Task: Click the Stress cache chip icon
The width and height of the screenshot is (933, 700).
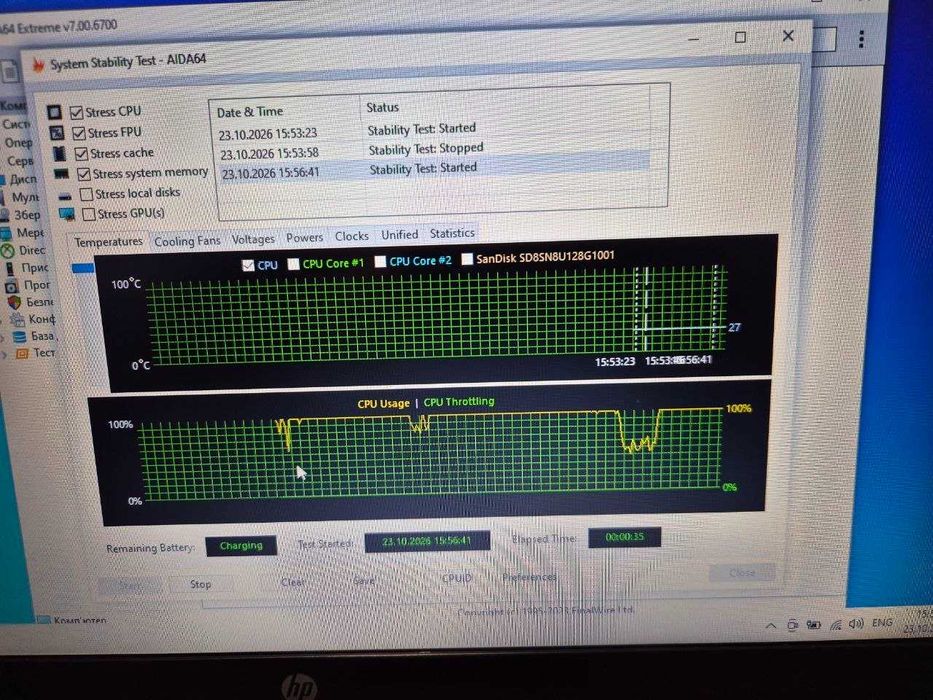Action: click(59, 154)
